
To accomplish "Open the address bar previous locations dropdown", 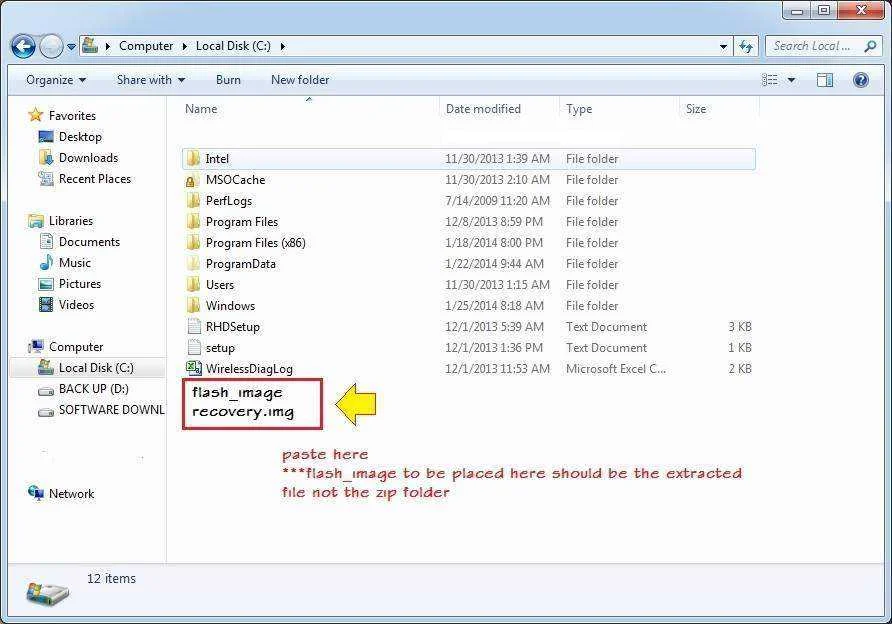I will click(x=723, y=47).
